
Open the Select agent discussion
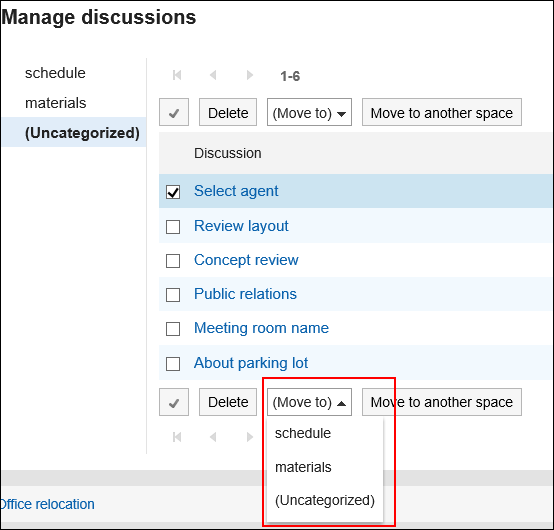tap(236, 191)
